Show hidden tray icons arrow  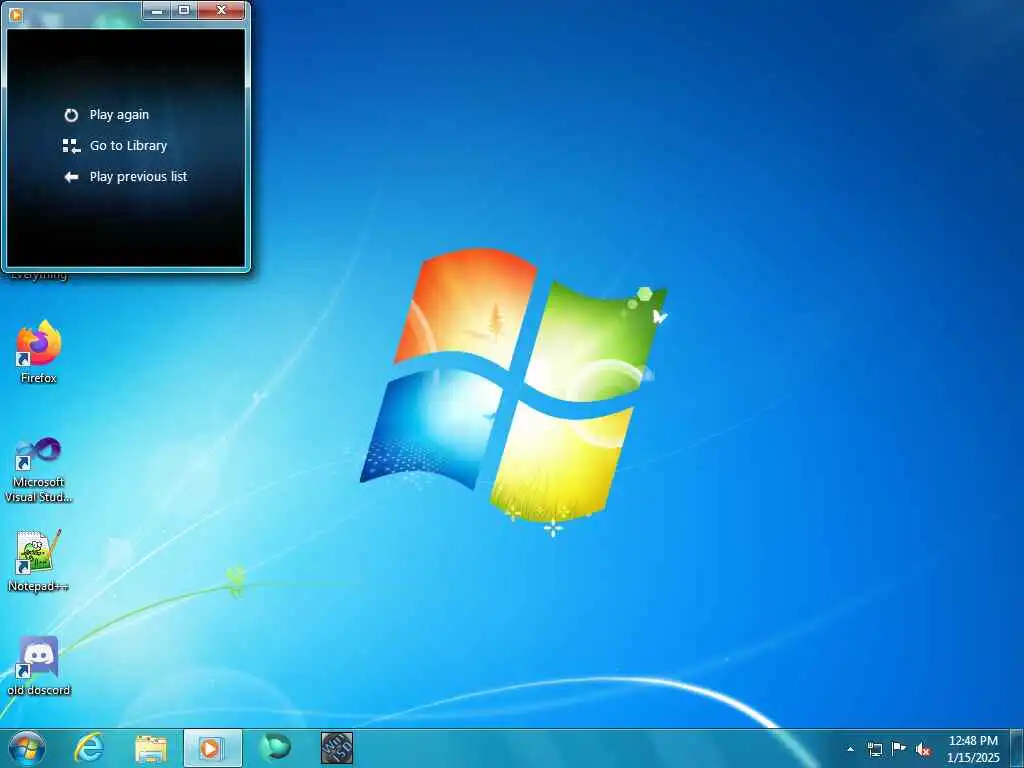pyautogui.click(x=850, y=749)
